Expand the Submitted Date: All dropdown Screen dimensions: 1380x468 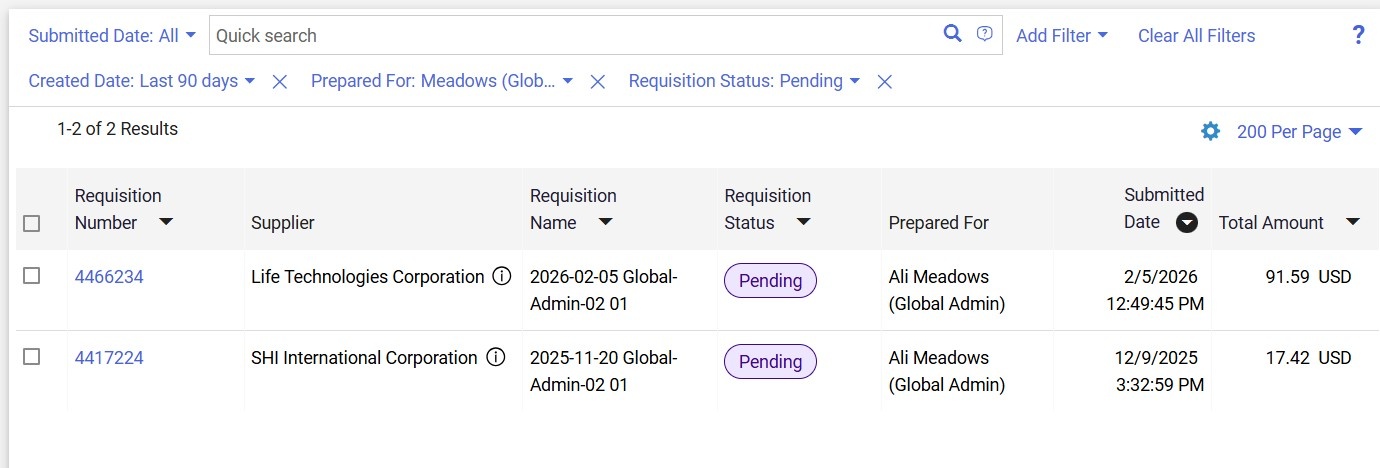(112, 35)
